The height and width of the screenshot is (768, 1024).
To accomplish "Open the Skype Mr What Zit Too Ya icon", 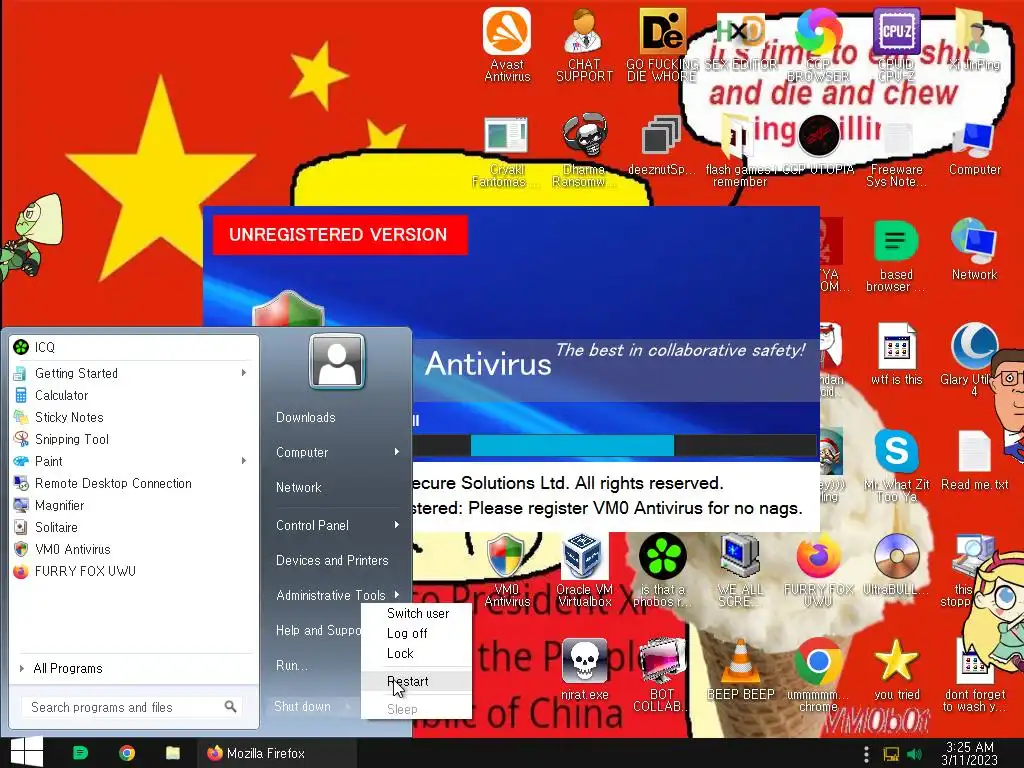I will click(x=896, y=466).
